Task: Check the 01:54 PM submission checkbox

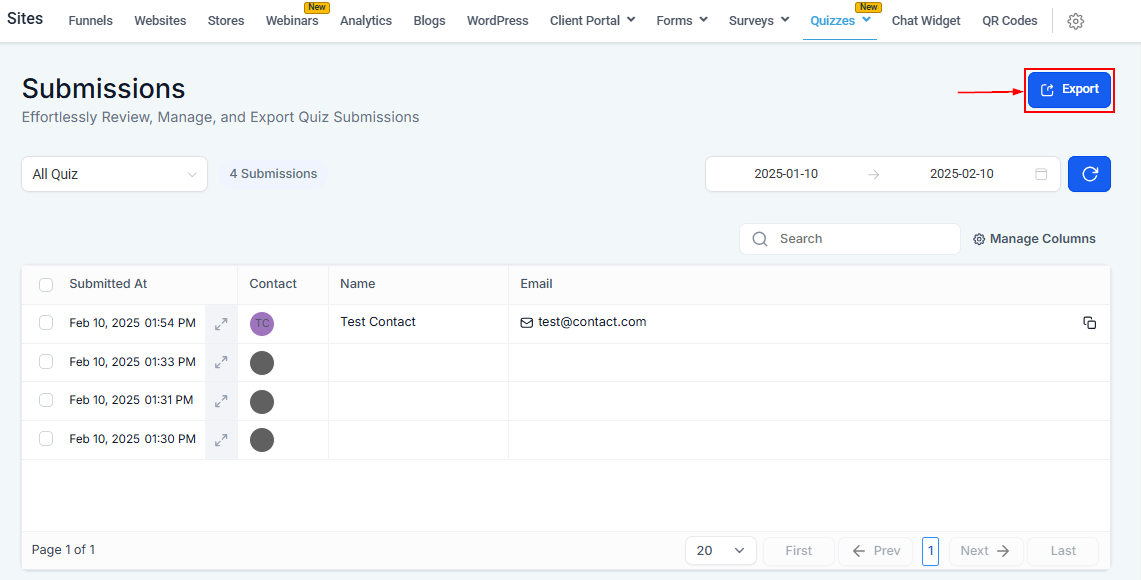Action: pyautogui.click(x=46, y=322)
